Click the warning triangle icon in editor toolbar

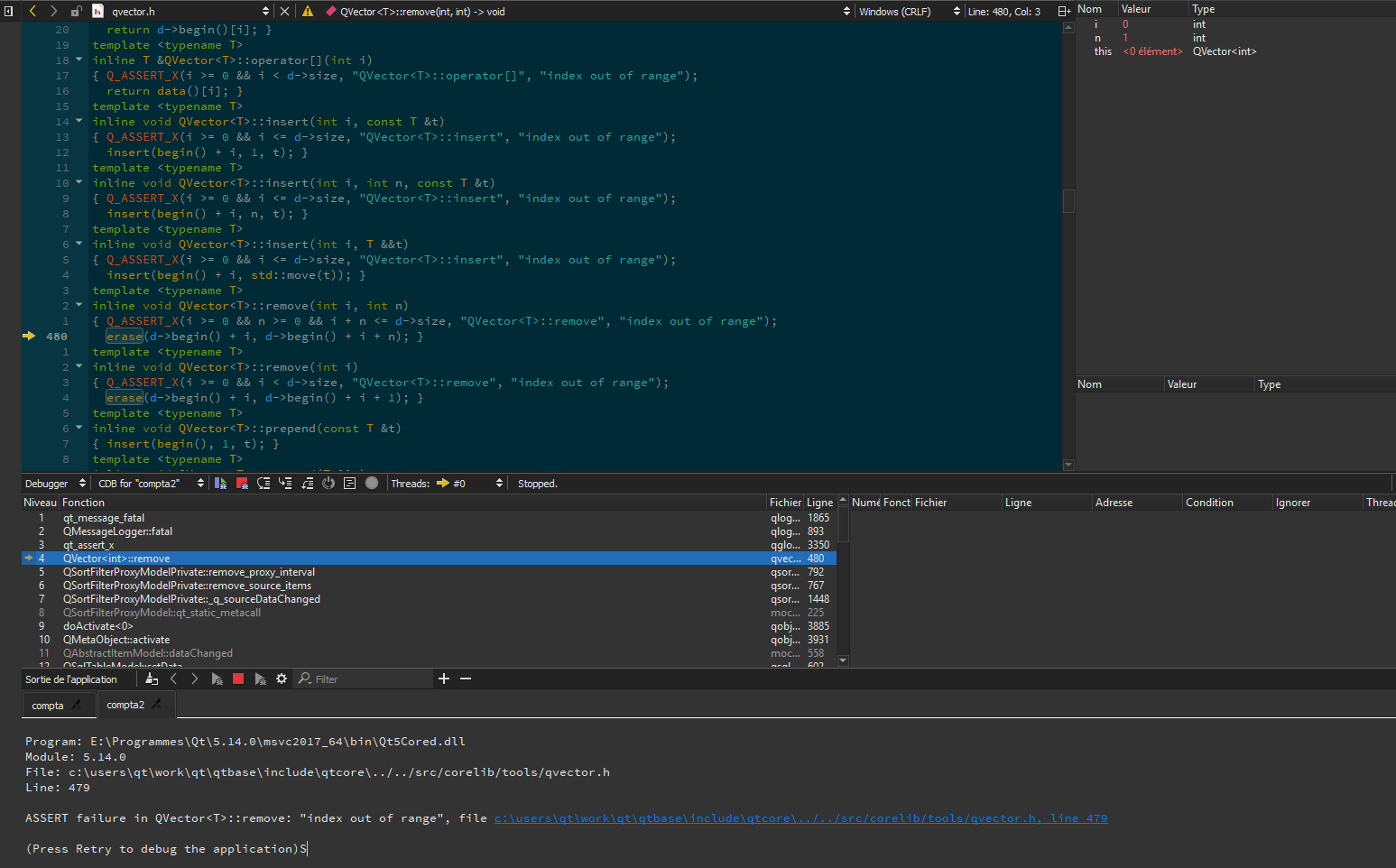pyautogui.click(x=308, y=12)
